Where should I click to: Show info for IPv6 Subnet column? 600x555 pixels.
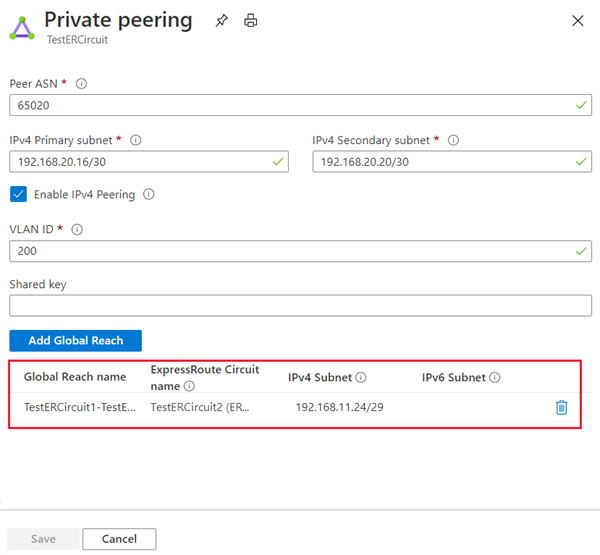(494, 377)
